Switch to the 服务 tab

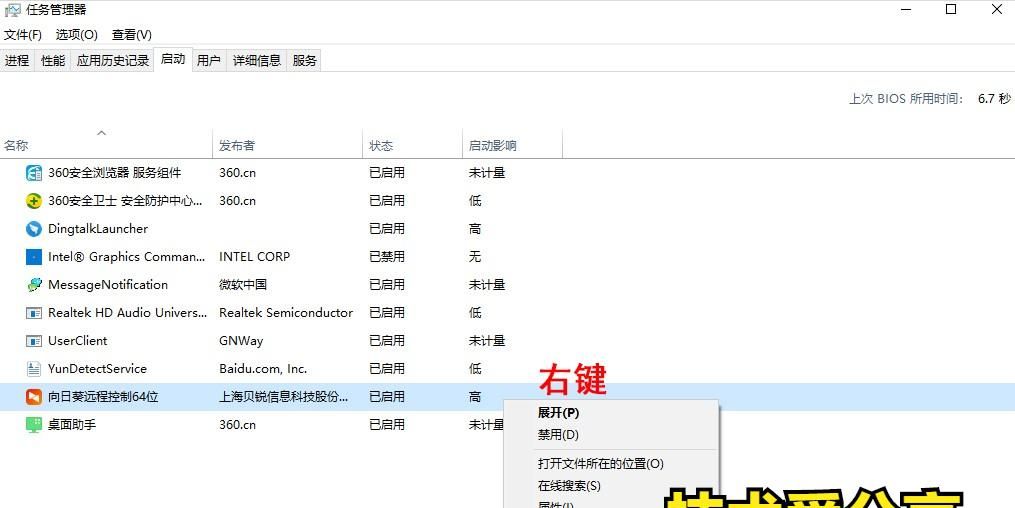pyautogui.click(x=304, y=60)
